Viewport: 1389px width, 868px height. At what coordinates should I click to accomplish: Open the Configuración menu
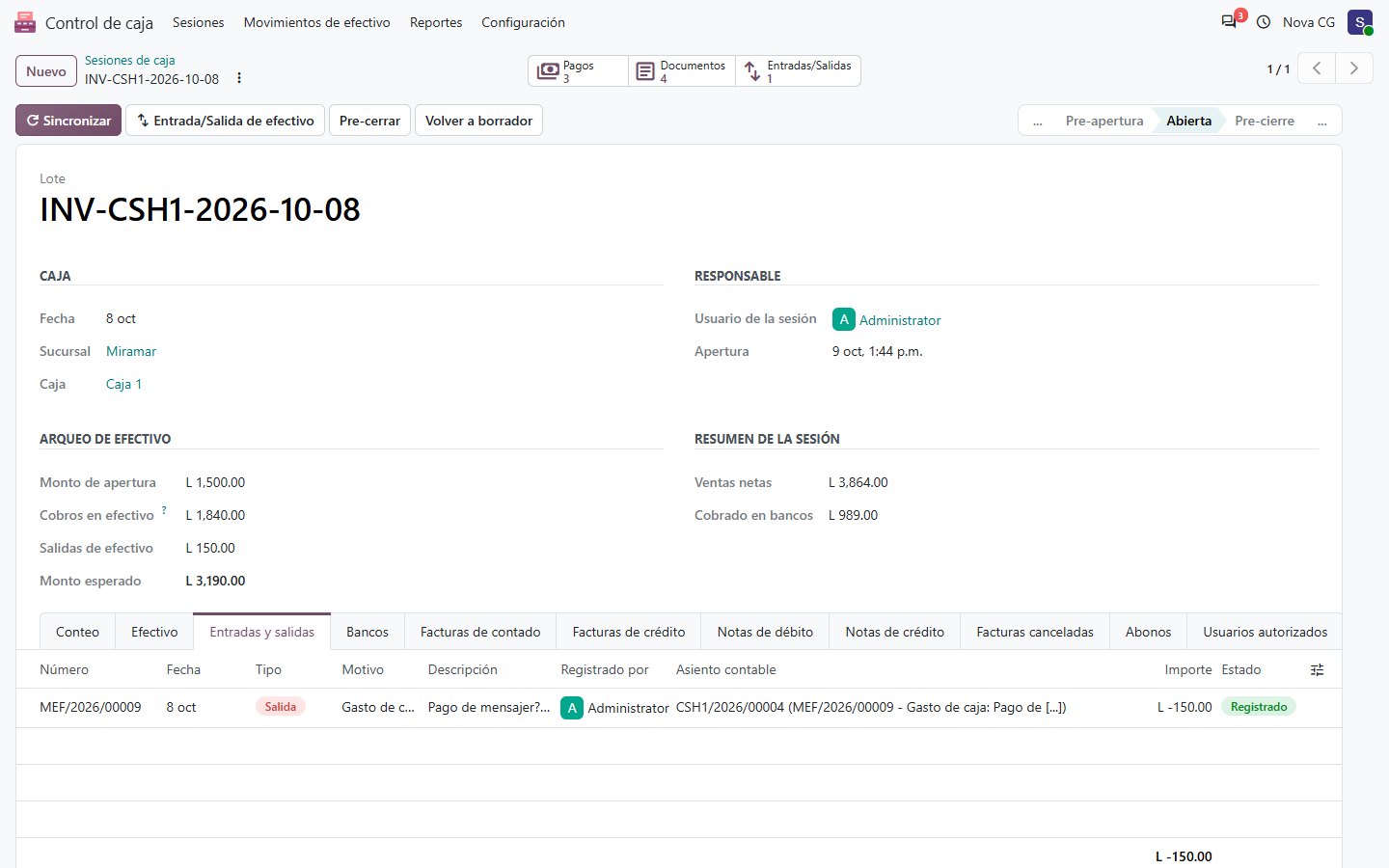tap(523, 22)
